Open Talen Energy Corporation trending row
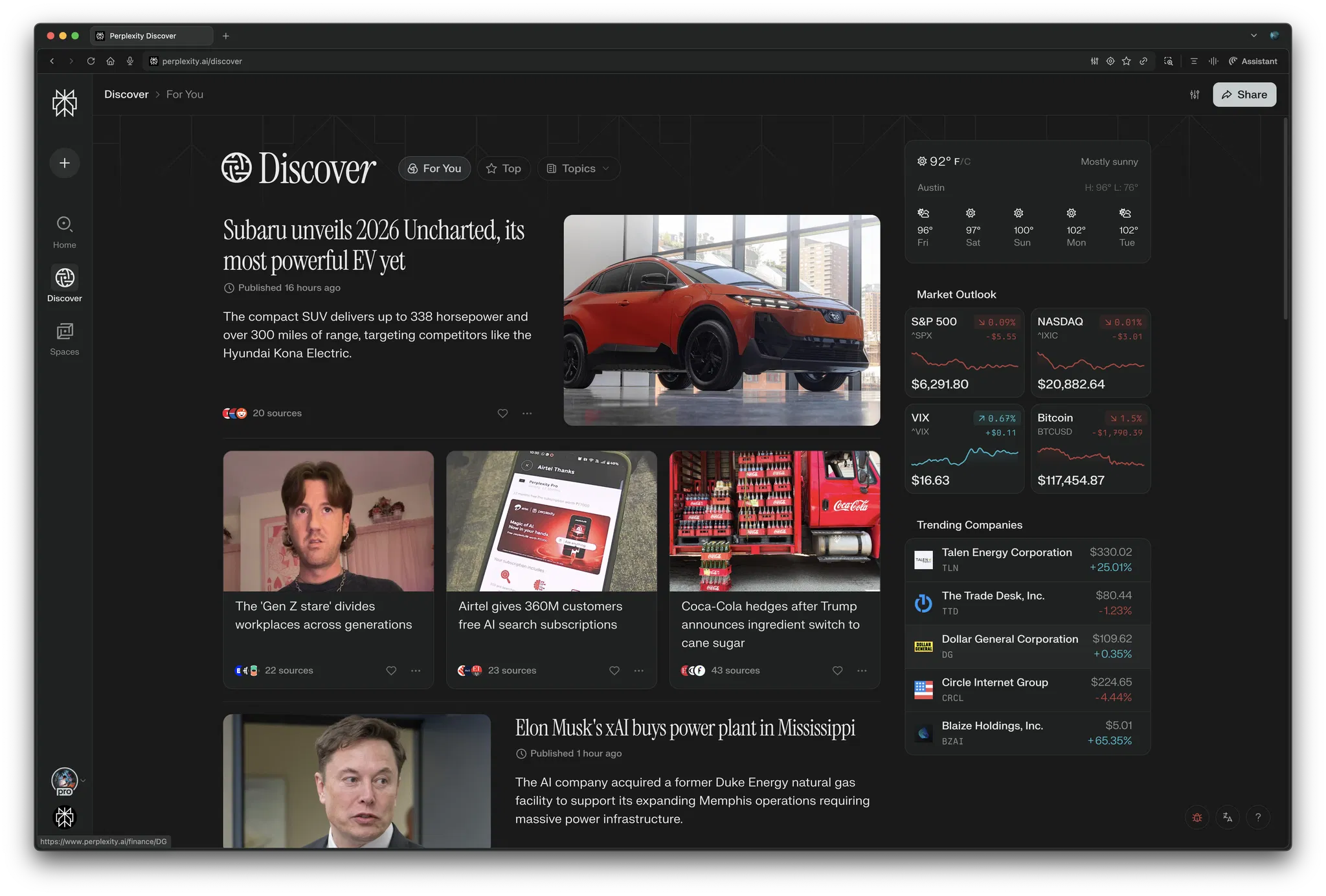The image size is (1326, 896). pyautogui.click(x=1028, y=559)
